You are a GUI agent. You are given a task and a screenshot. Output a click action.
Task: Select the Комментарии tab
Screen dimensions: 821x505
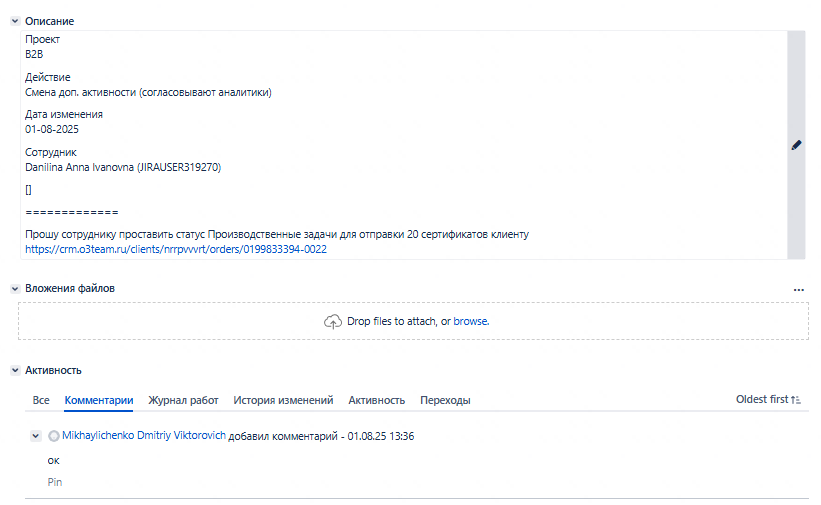coord(99,400)
